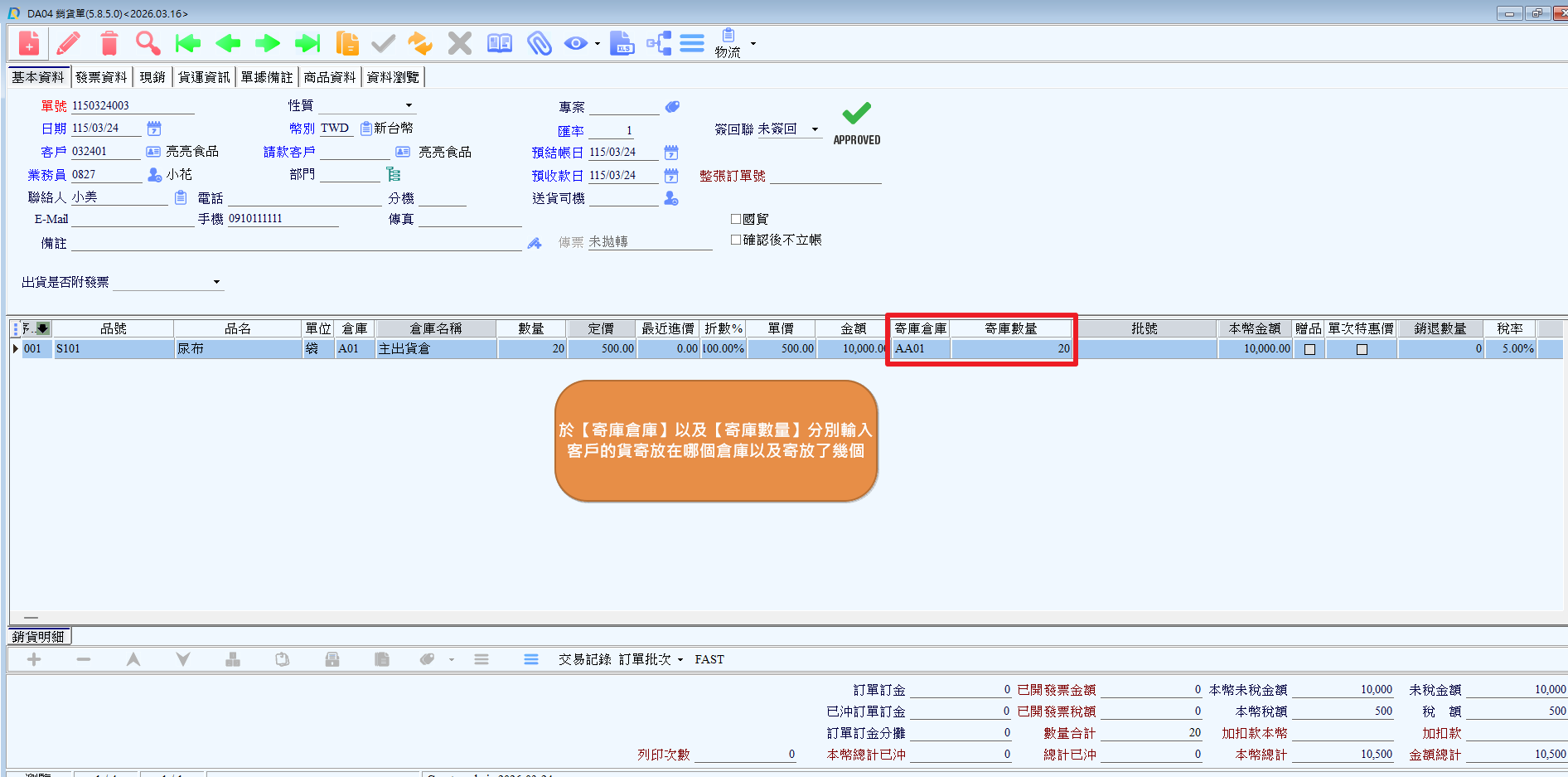Go to the first record arrow icon
Screen dimensions: 1568x777
(x=188, y=43)
